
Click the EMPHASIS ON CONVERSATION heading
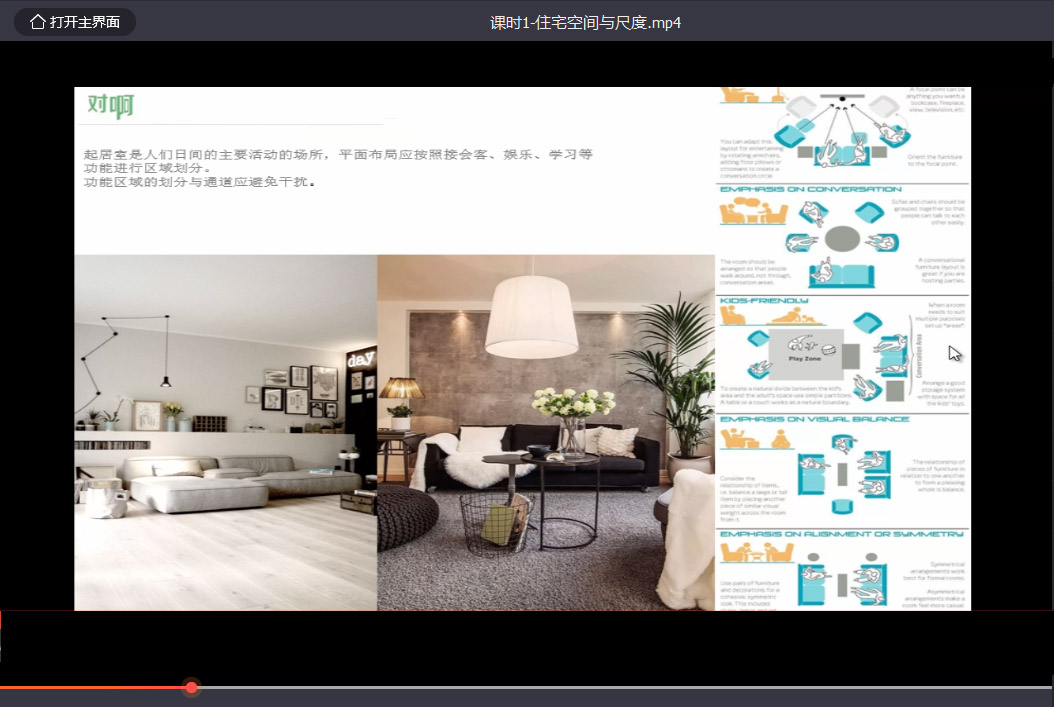(x=811, y=190)
